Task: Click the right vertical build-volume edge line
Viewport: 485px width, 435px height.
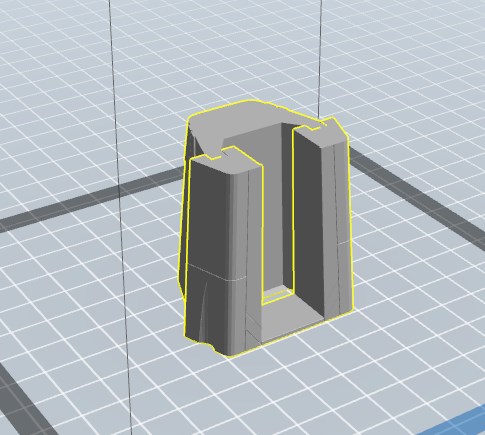Action: pyautogui.click(x=320, y=58)
